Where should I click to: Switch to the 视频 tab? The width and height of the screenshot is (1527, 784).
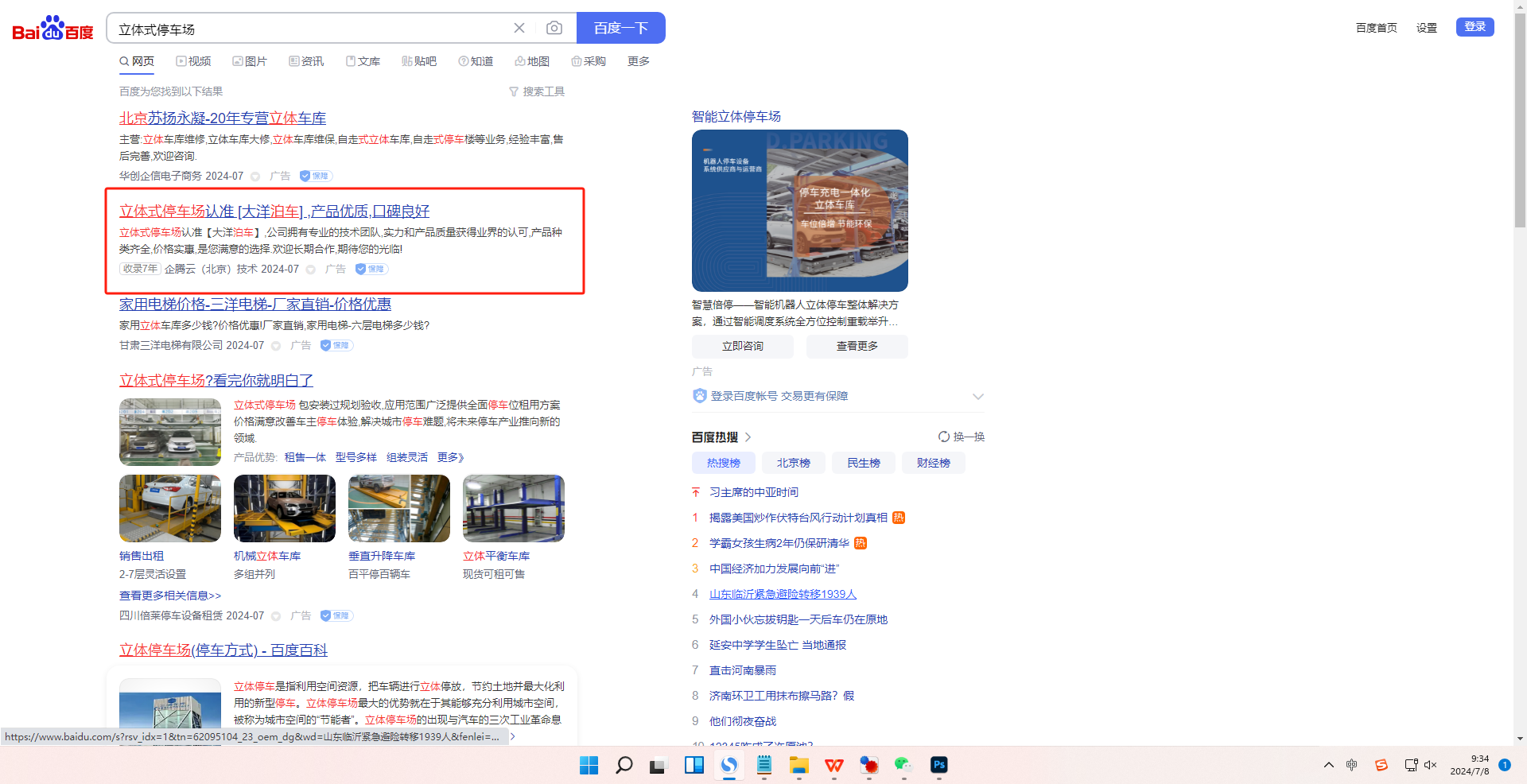coord(193,61)
